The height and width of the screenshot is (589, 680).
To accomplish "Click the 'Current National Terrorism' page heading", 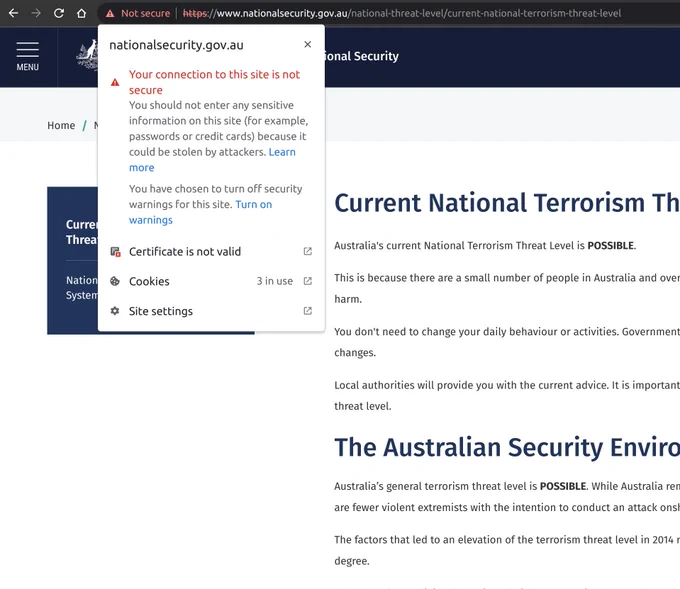I will (507, 203).
